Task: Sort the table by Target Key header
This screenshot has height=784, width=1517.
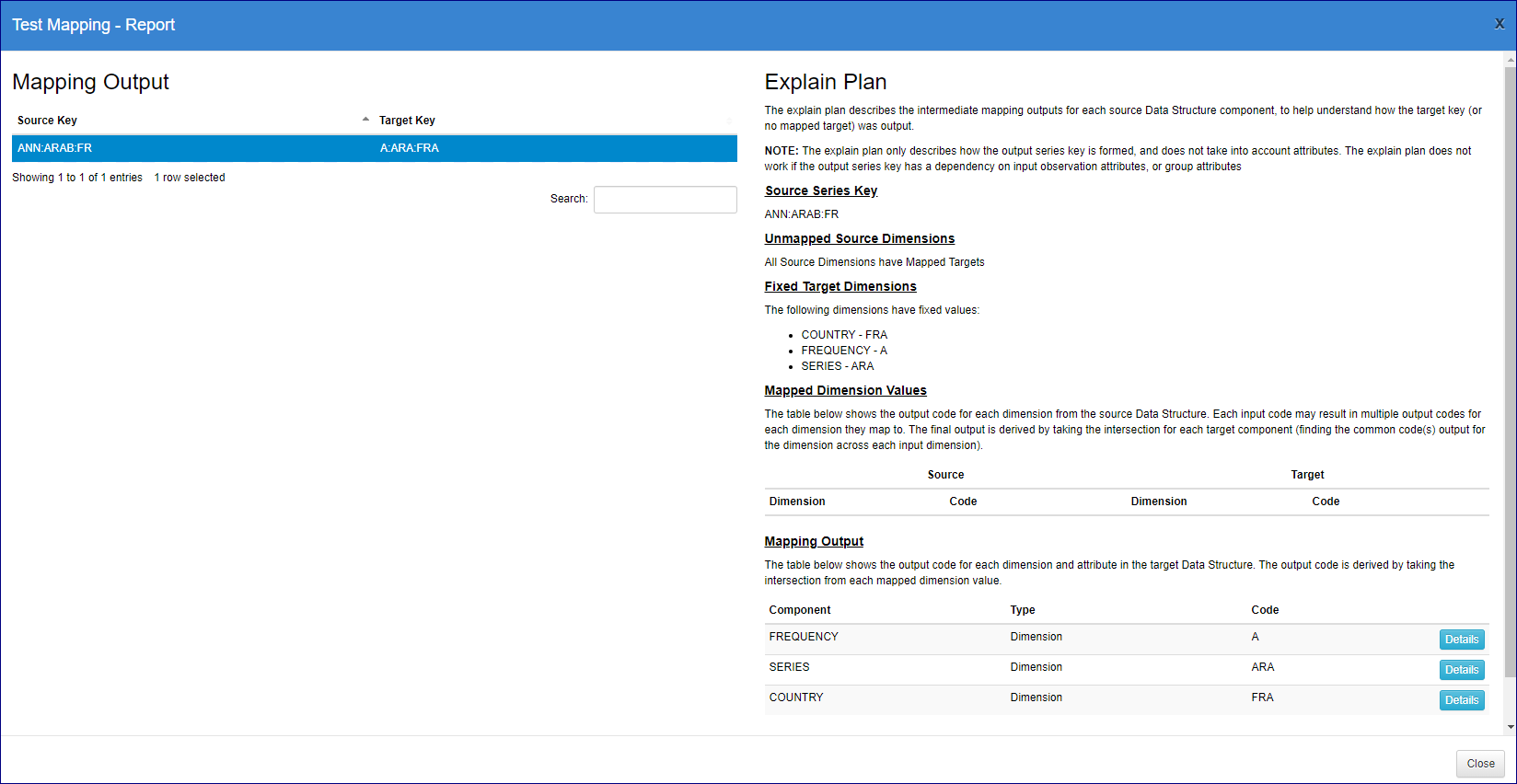Action: click(x=407, y=121)
